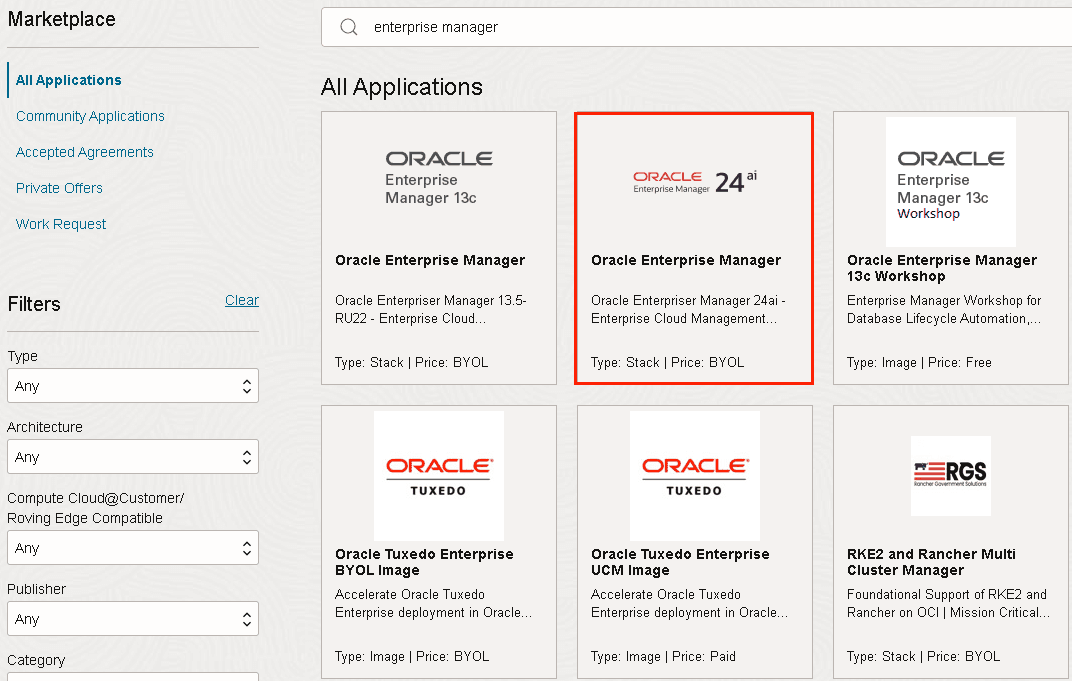The image size is (1072, 681).
Task: Click Tuxedo logo on BYOL Image card
Action: pos(439,476)
